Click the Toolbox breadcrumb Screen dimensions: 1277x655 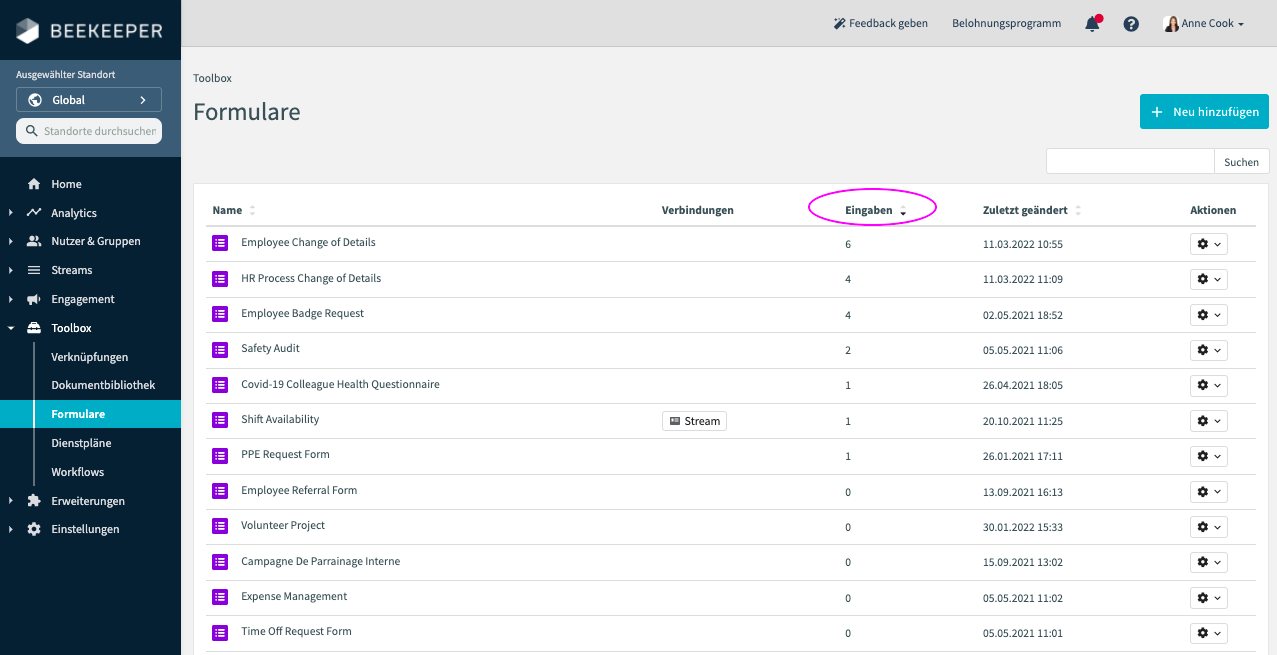coord(212,78)
